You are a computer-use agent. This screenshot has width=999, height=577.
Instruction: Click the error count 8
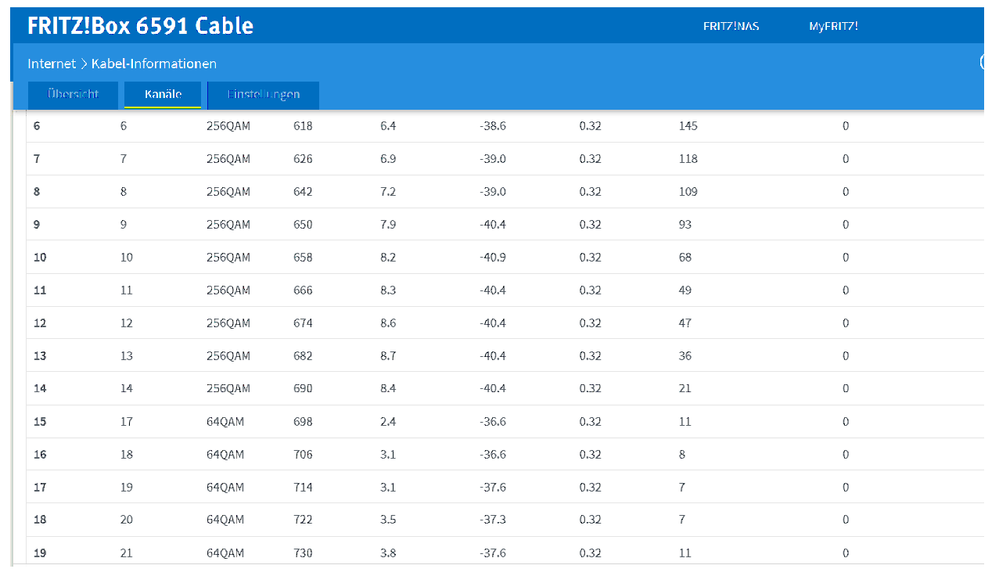(682, 455)
